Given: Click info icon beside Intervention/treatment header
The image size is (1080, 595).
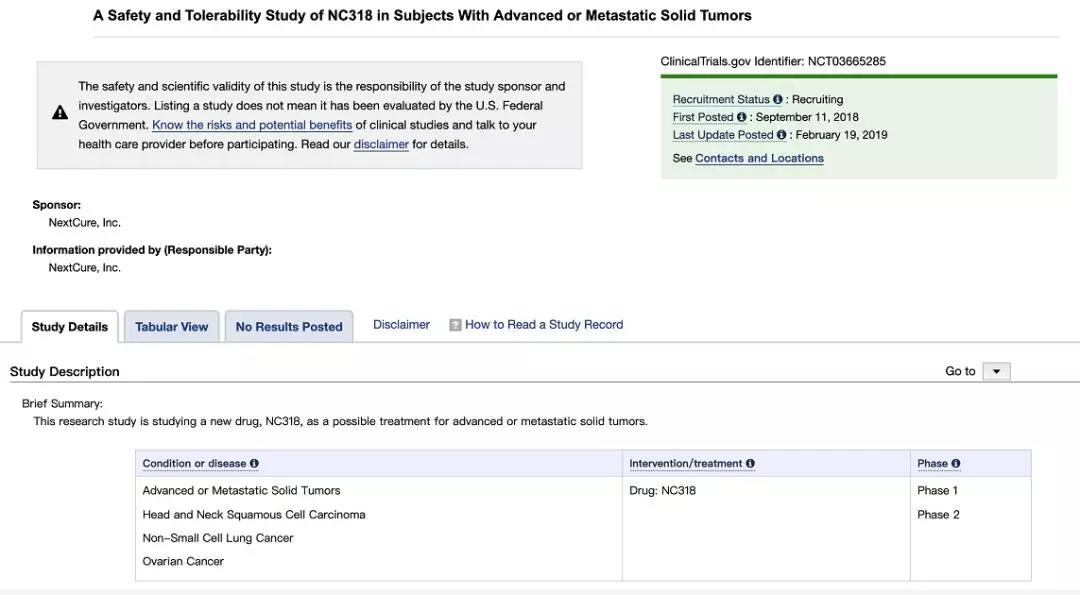Looking at the screenshot, I should coord(750,464).
